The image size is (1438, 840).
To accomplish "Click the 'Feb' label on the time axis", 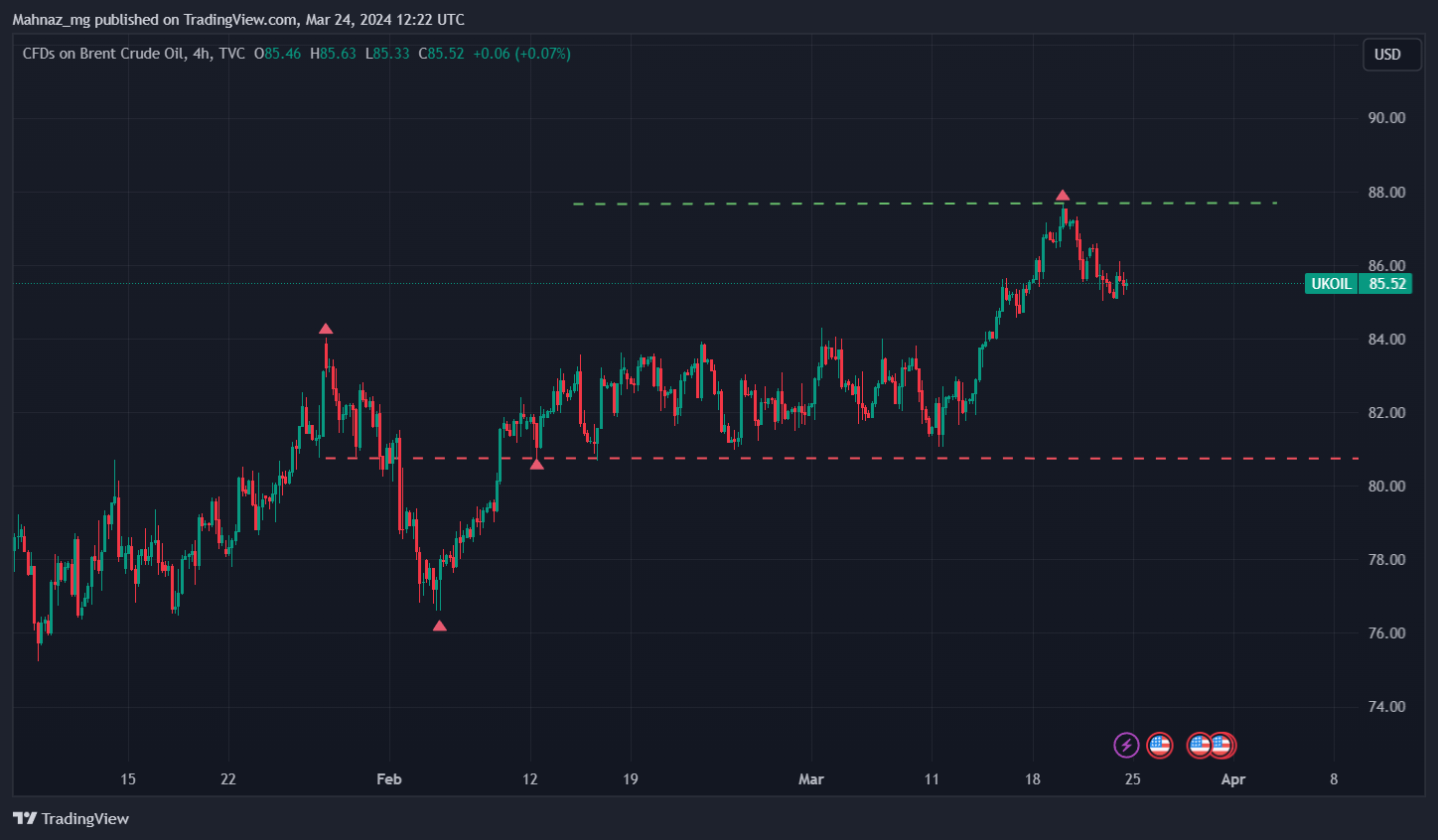I will click(x=389, y=779).
